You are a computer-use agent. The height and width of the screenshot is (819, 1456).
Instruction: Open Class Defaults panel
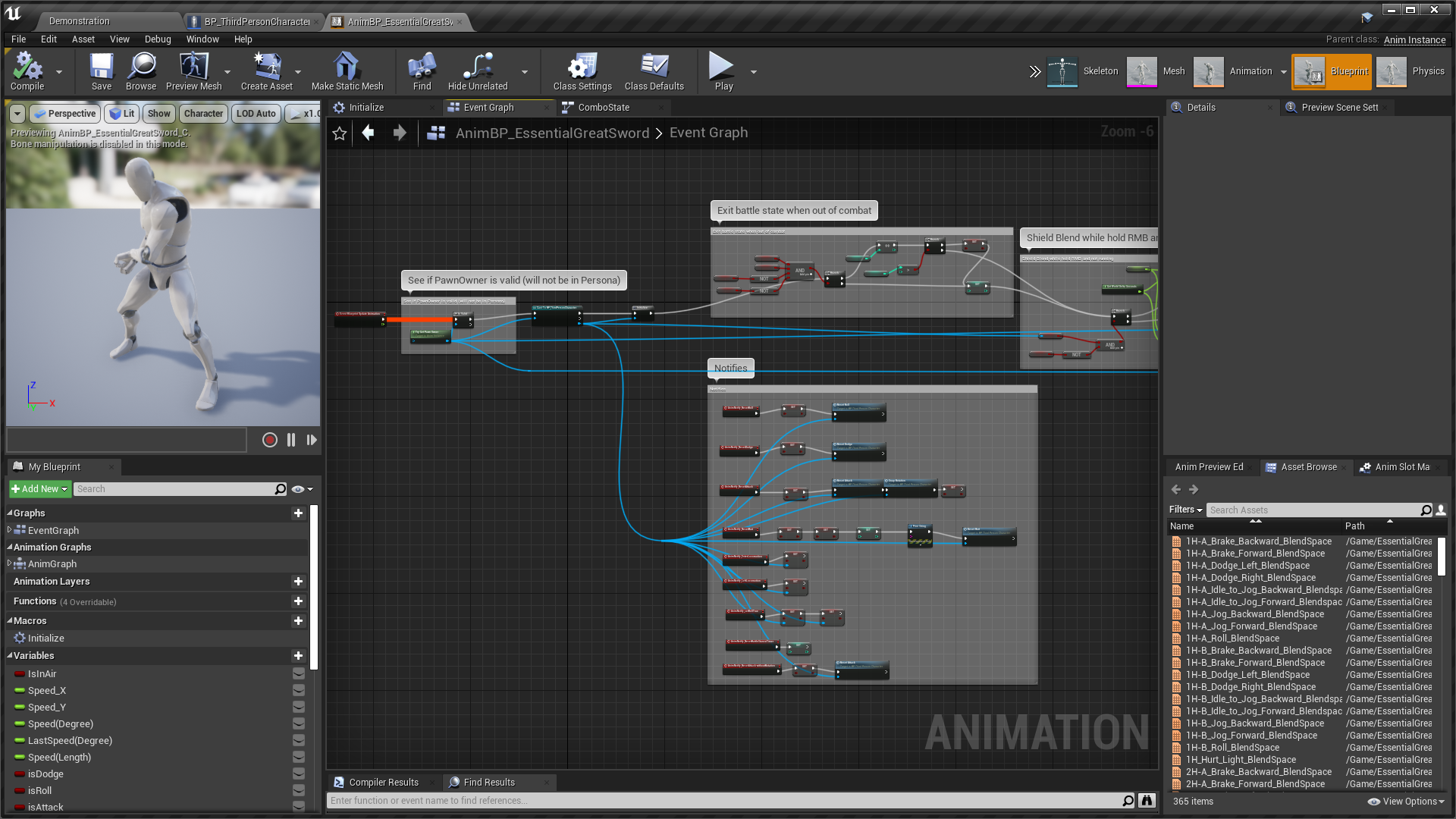[x=654, y=71]
